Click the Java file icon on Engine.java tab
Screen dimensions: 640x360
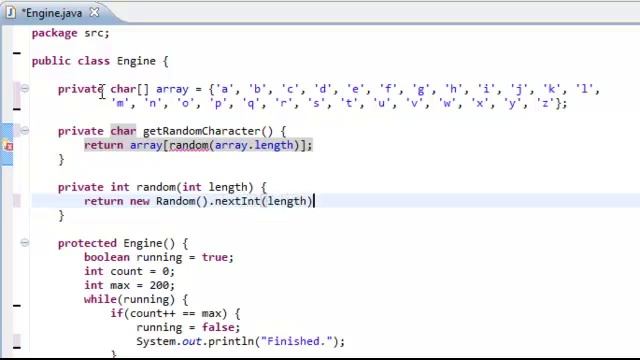click(10, 13)
